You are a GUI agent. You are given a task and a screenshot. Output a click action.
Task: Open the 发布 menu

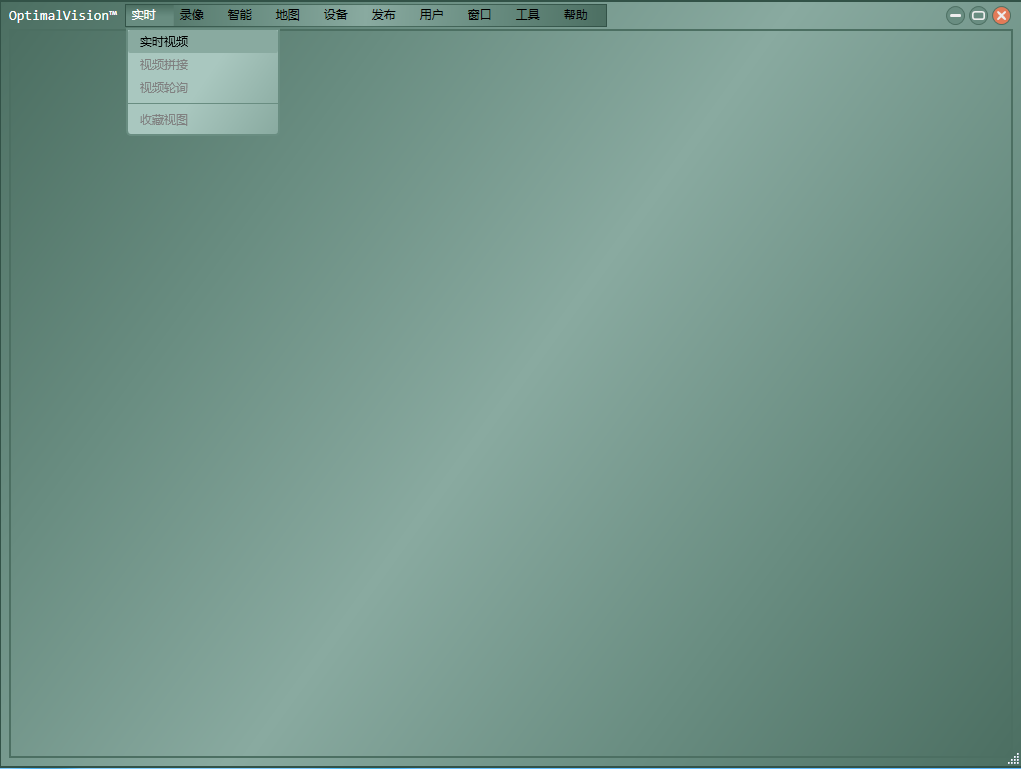coord(384,15)
